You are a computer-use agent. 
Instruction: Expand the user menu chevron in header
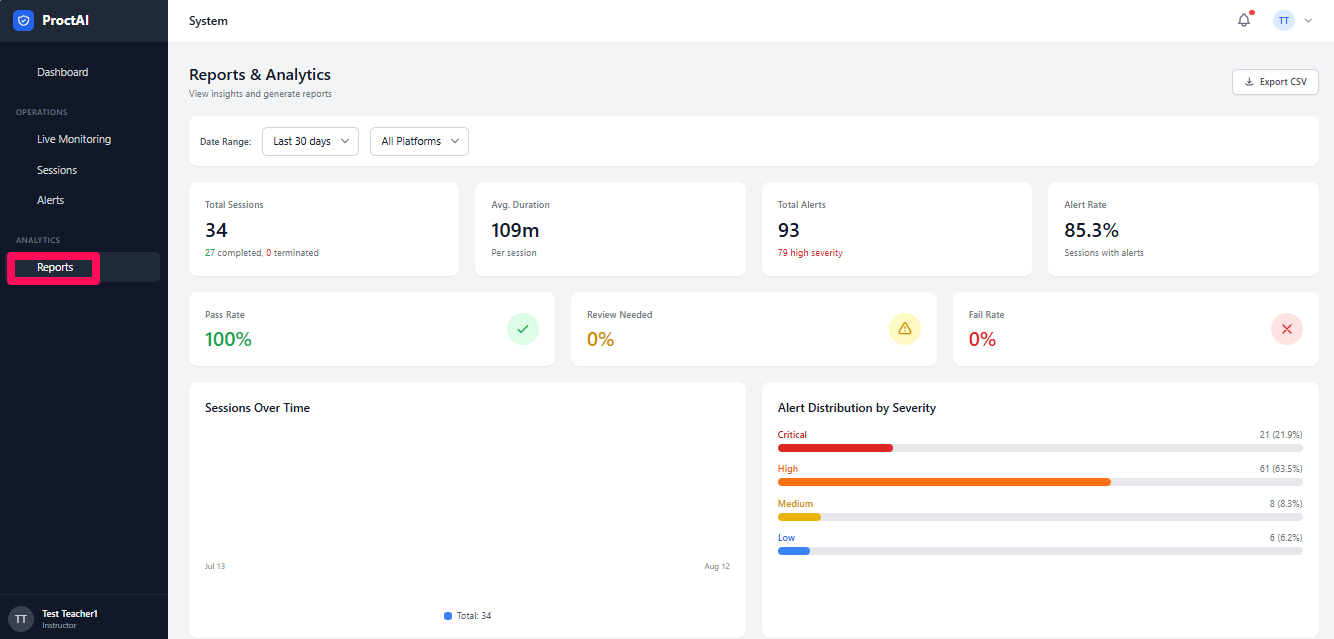1308,20
